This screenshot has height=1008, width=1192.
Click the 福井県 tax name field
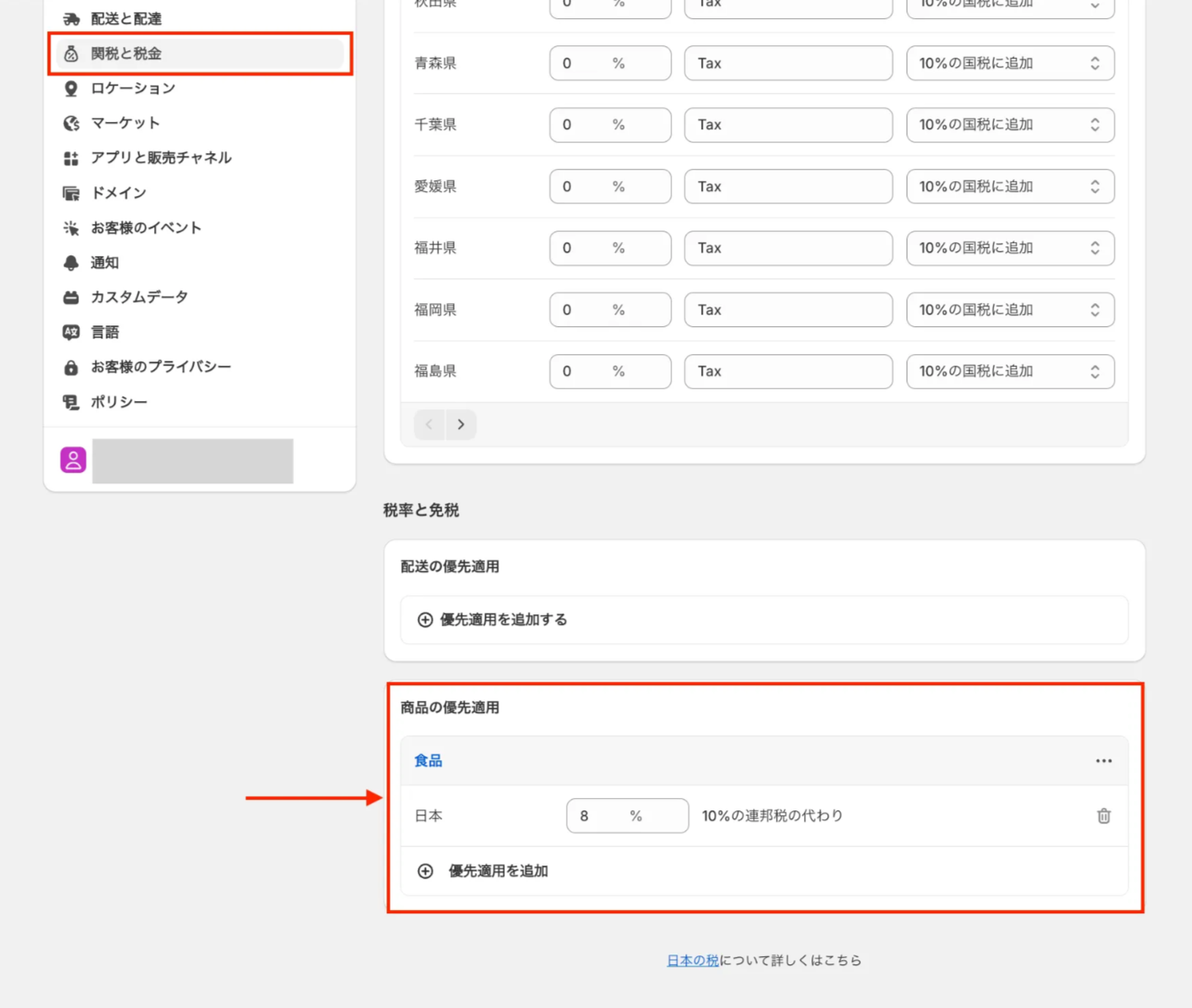pyautogui.click(x=788, y=248)
